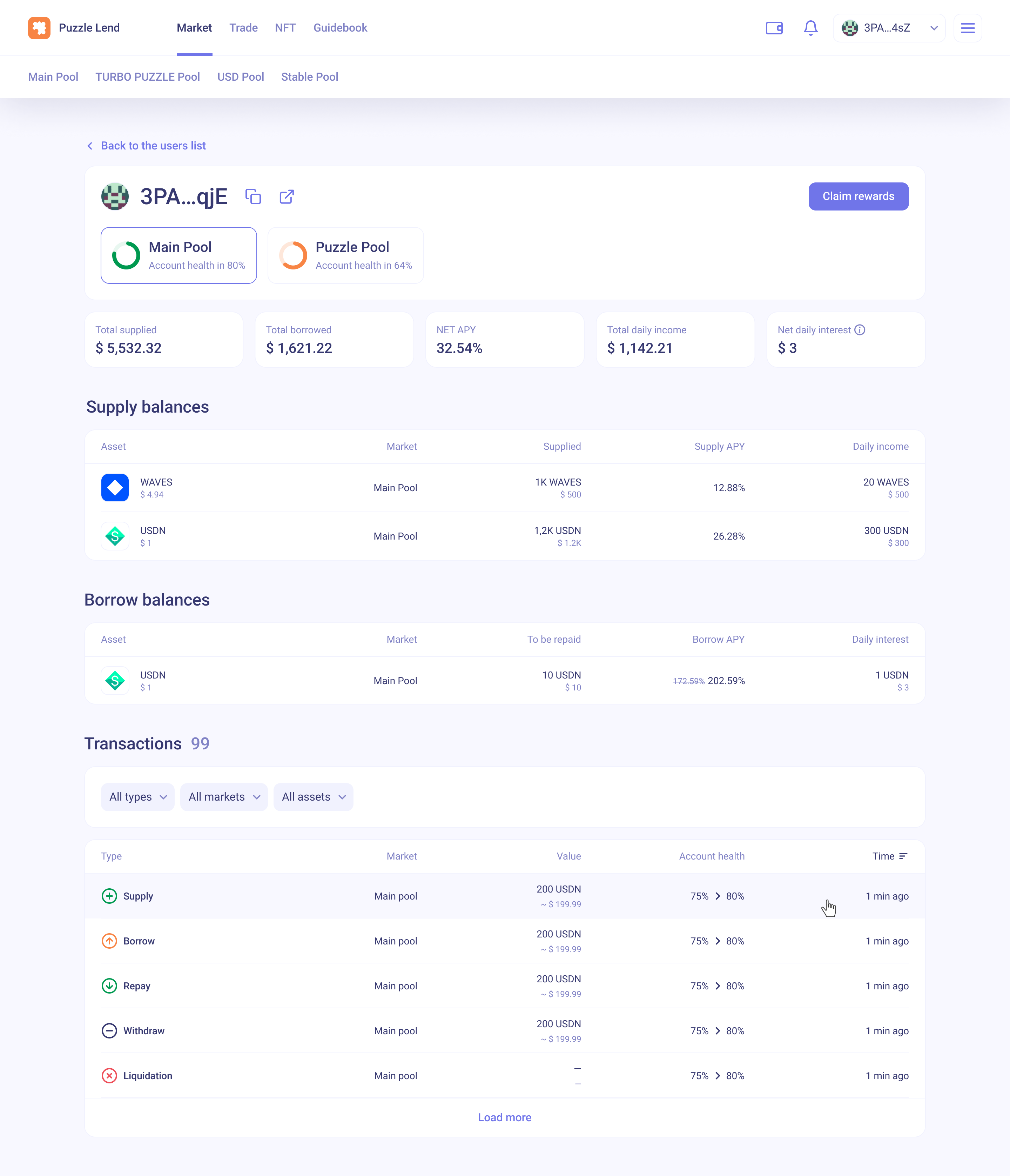Viewport: 1010px width, 1176px height.
Task: Click the Puzzle Lend logo icon
Action: (39, 28)
